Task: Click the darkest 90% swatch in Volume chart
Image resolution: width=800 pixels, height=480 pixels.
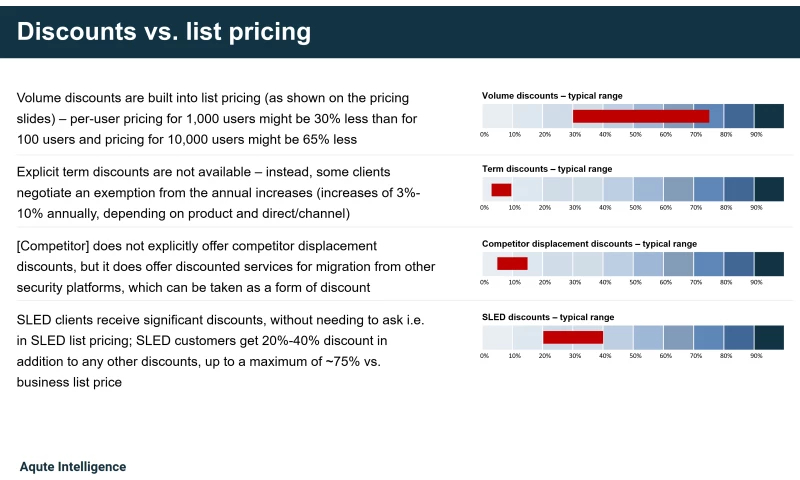Action: click(769, 116)
